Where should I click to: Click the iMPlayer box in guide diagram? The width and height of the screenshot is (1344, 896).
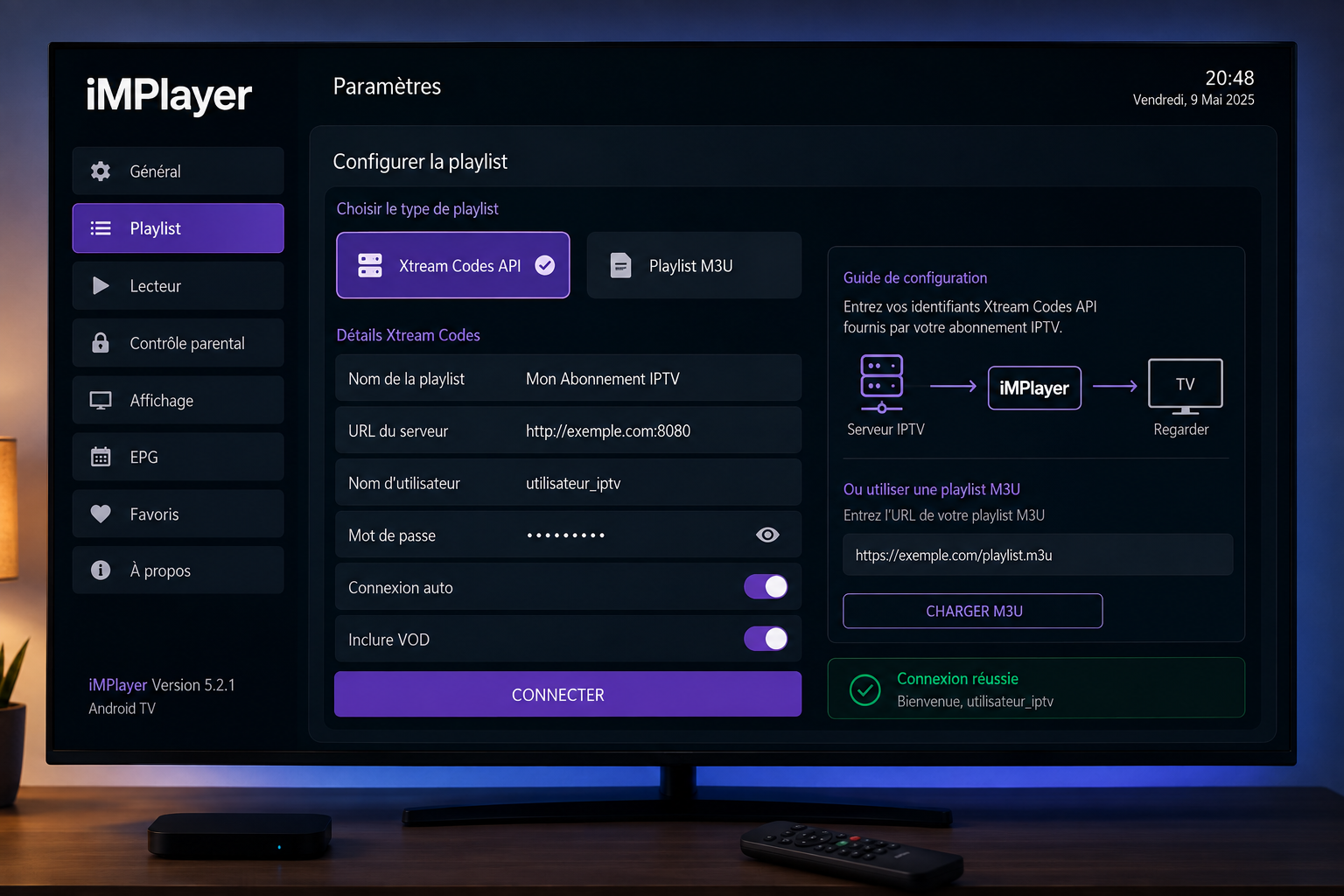point(1034,388)
